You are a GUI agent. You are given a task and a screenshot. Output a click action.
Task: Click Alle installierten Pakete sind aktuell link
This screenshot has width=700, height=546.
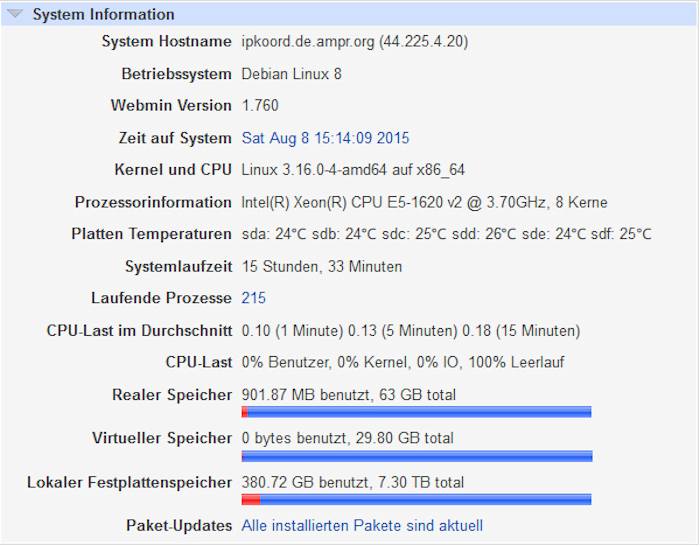click(362, 525)
